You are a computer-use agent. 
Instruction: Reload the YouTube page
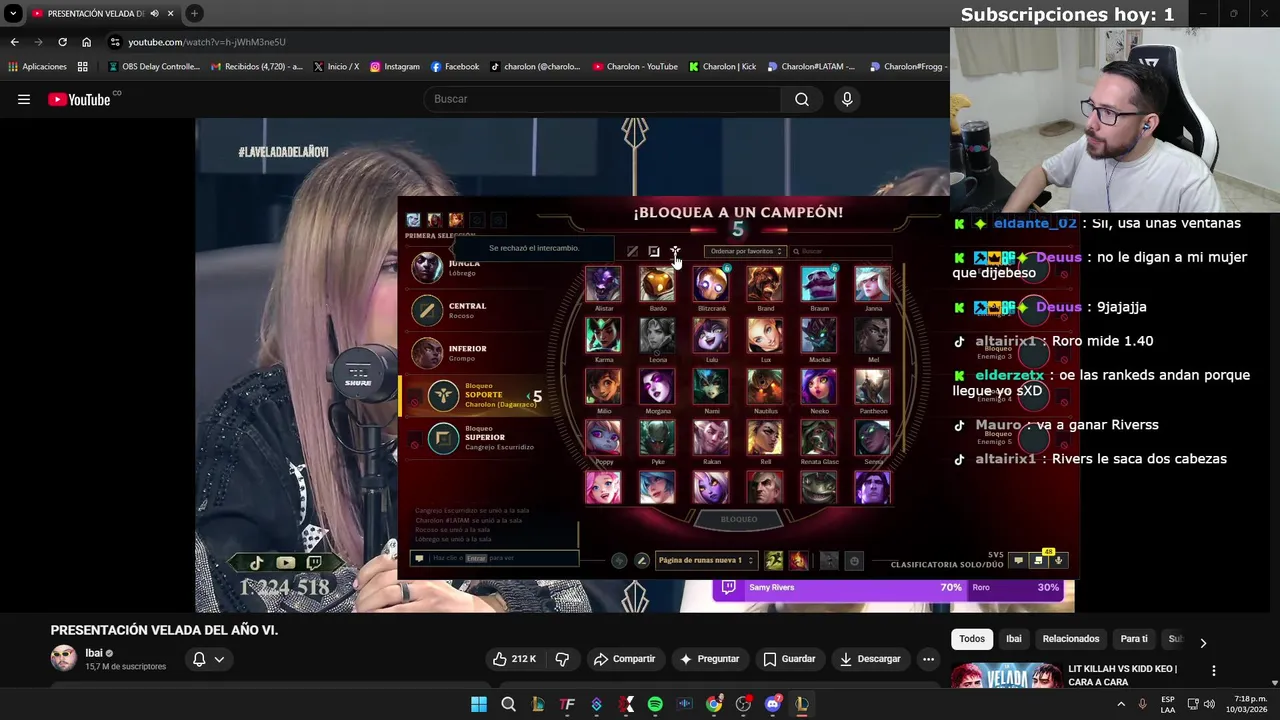point(62,42)
